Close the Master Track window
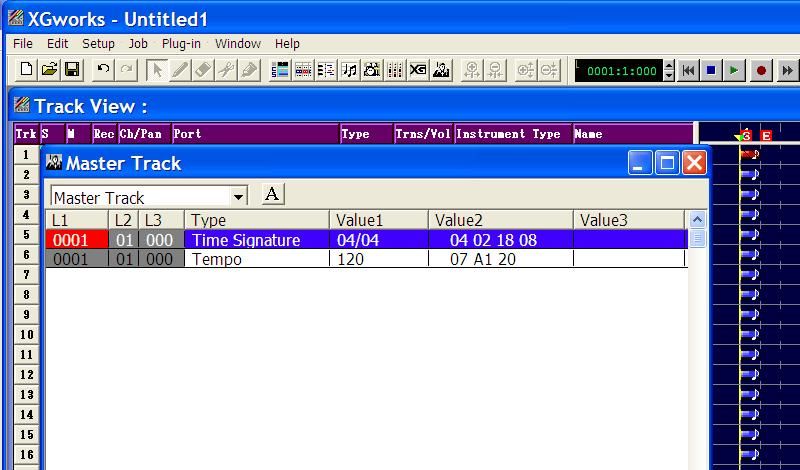 click(694, 163)
